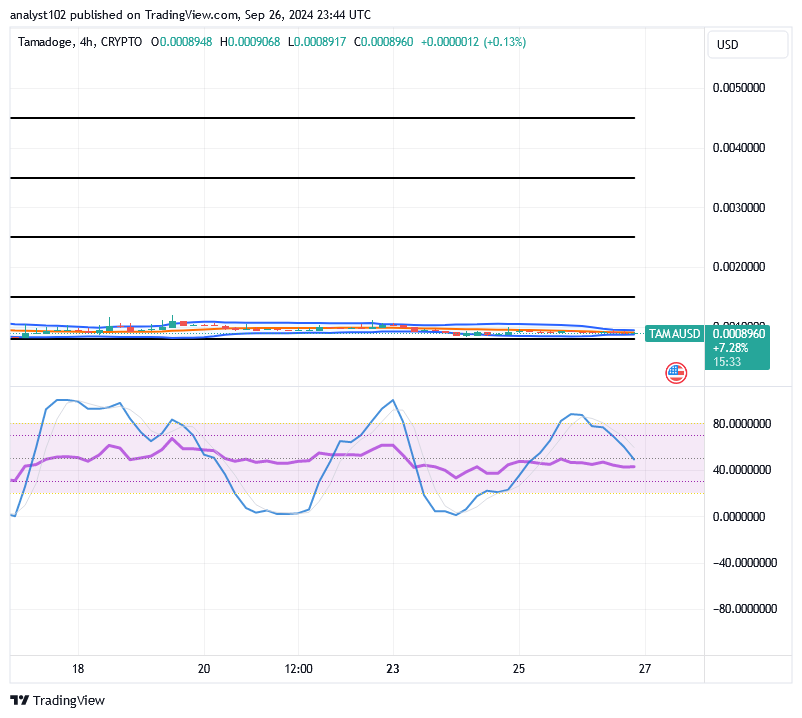The width and height of the screenshot is (802, 718).
Task: Expand the USD price scale options
Action: point(748,44)
